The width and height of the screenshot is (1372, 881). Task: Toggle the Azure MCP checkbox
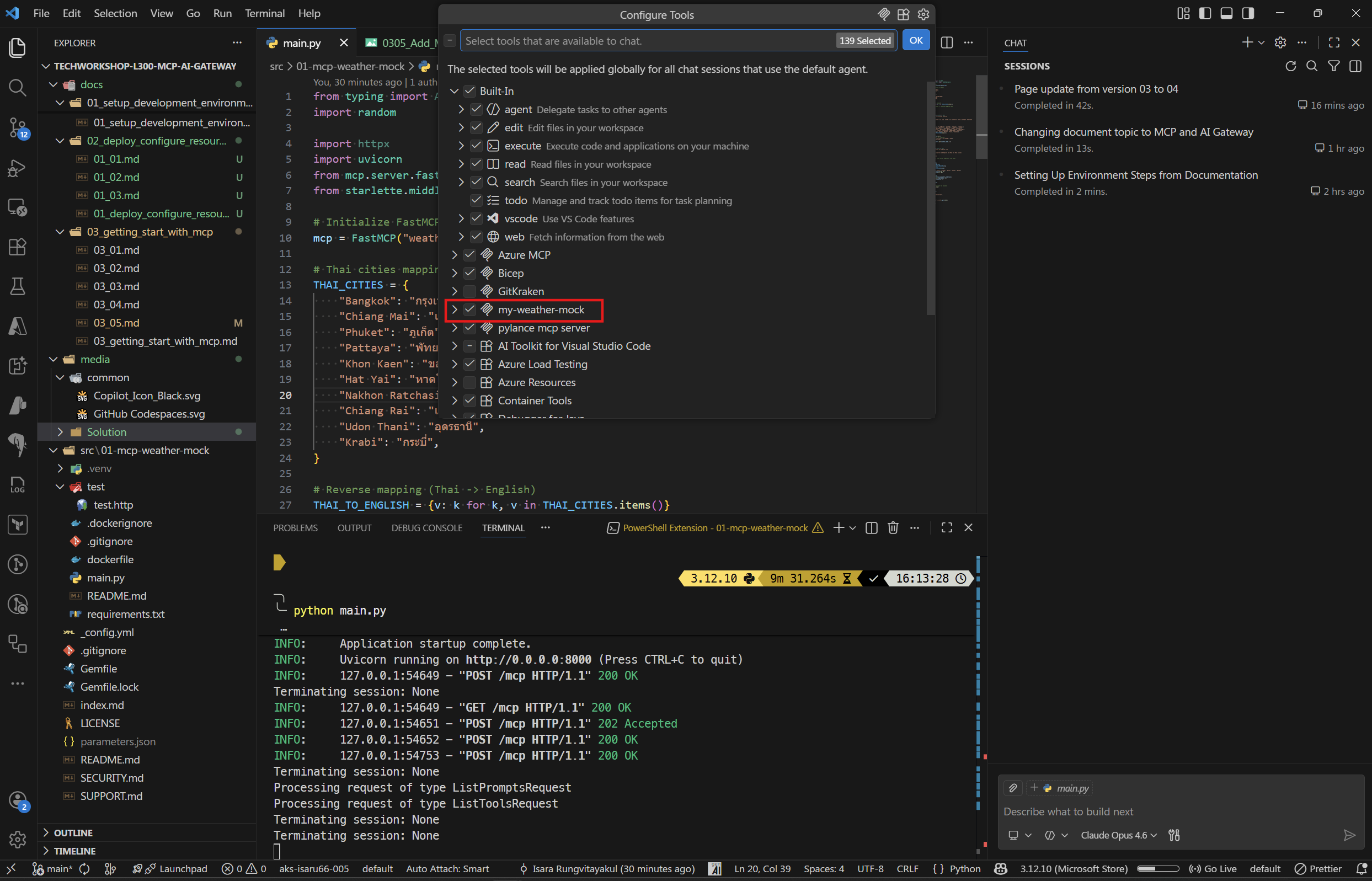(x=469, y=254)
